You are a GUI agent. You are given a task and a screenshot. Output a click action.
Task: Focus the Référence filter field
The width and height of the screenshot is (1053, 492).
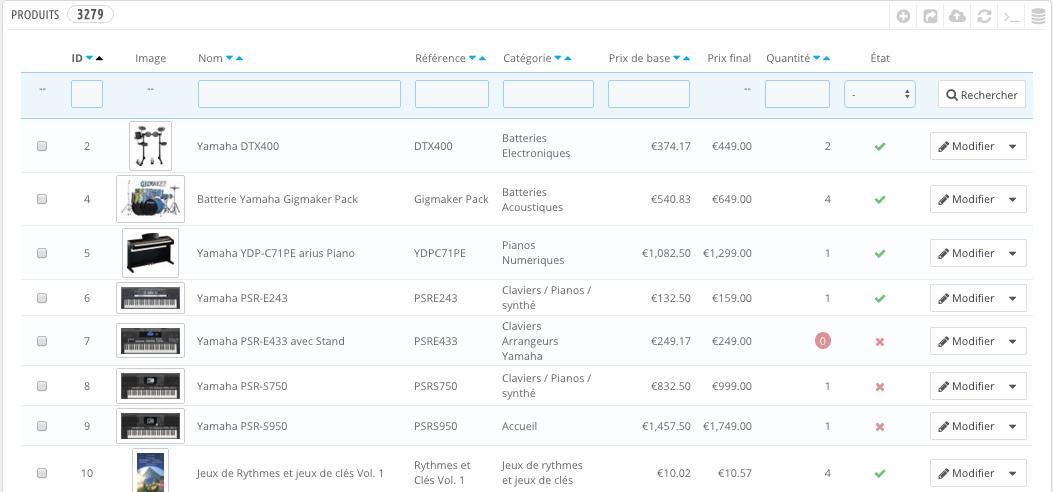pos(452,94)
